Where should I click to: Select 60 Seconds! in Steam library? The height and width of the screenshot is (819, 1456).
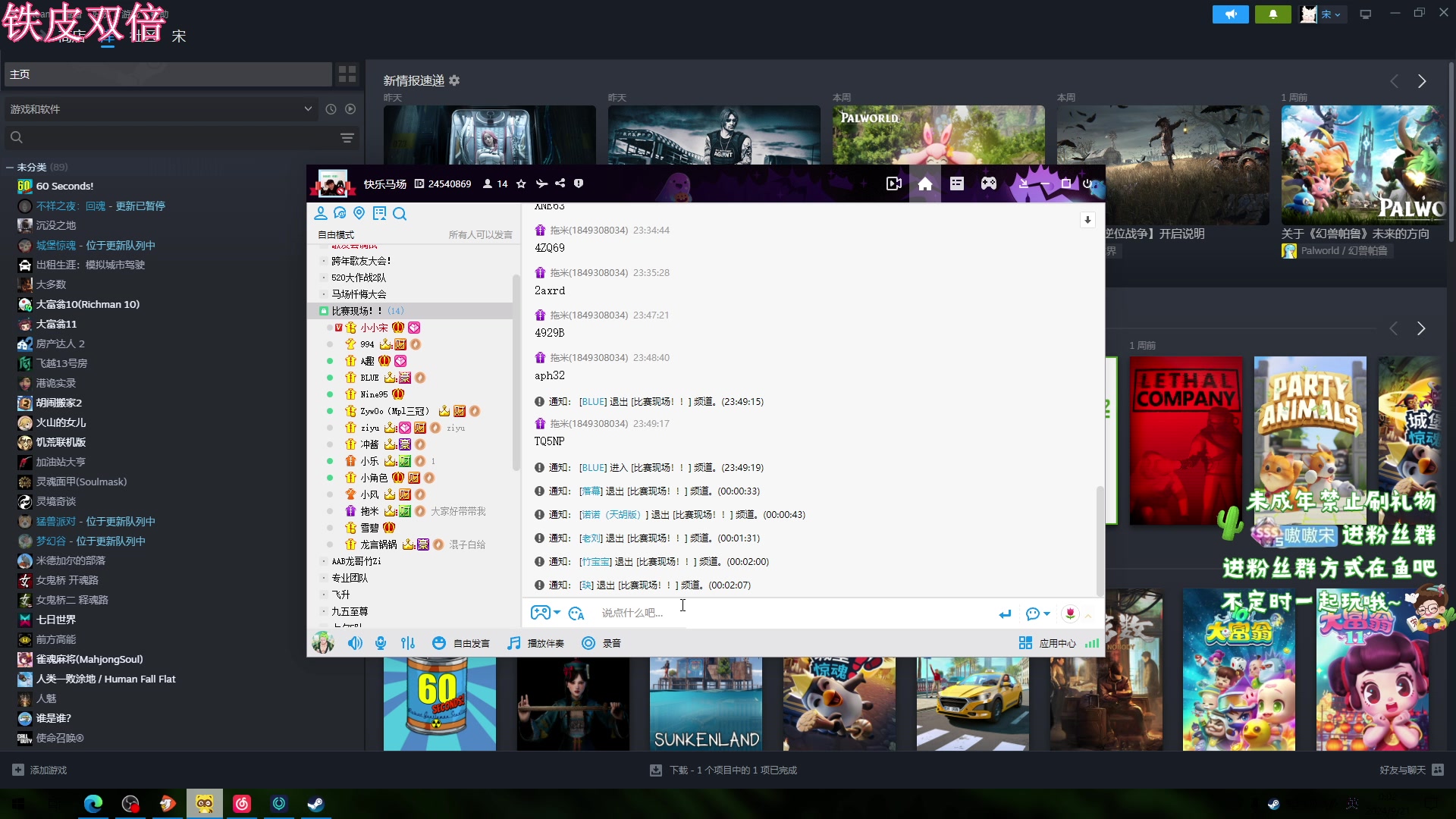[64, 186]
